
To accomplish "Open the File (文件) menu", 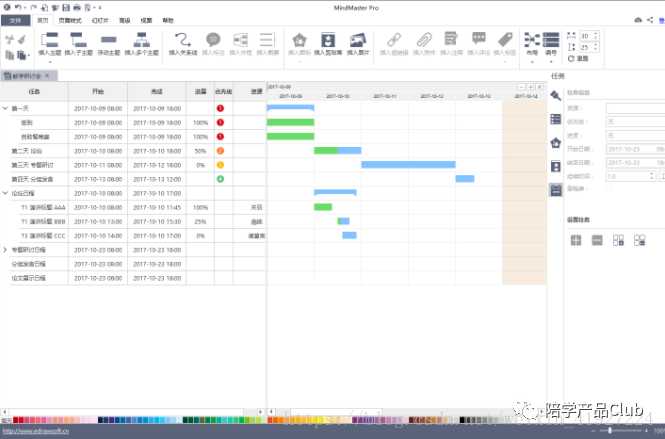I will (x=15, y=20).
